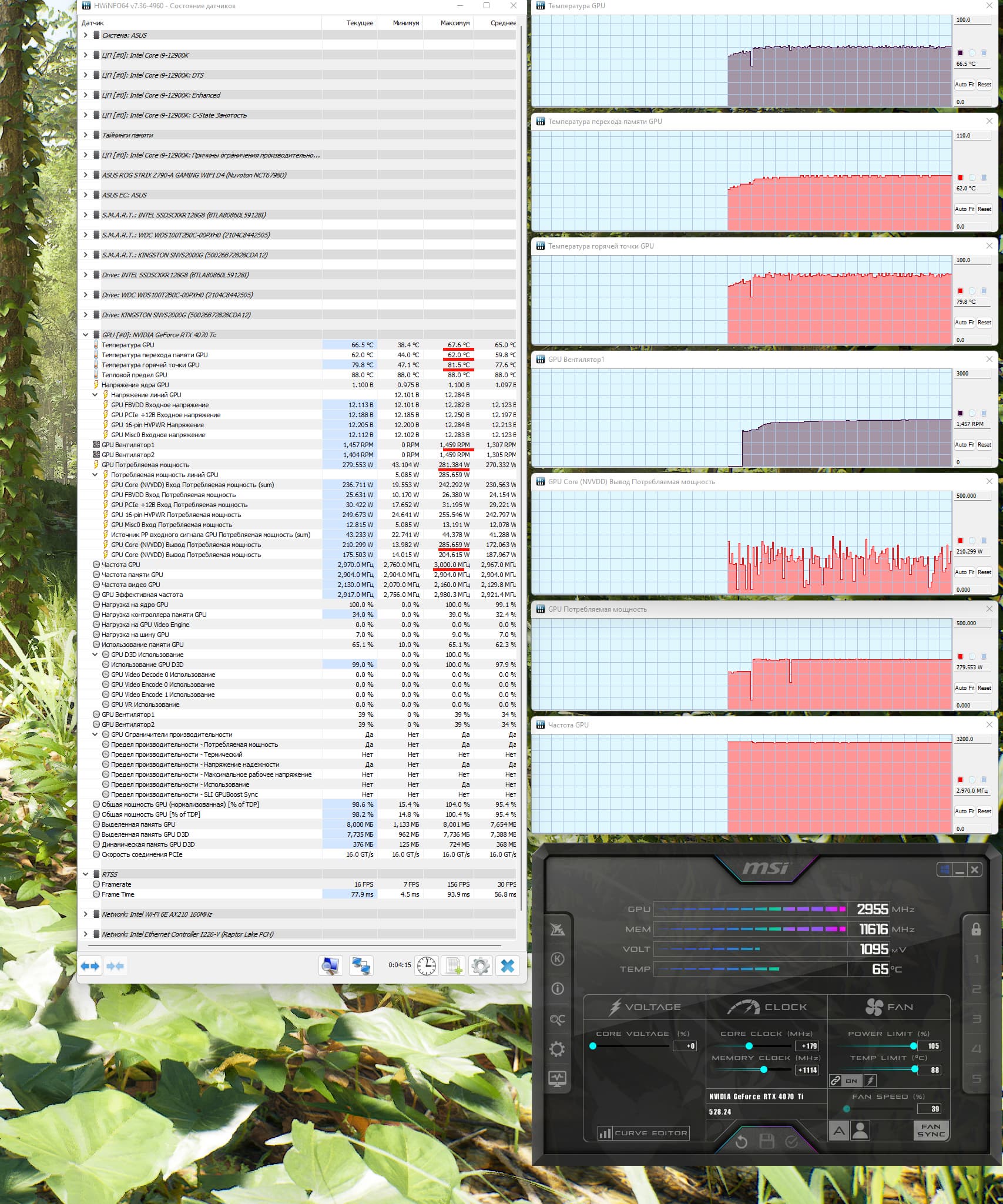Viewport: 1003px width, 1204px height.
Task: Start sensor logging with the add-sheet icon
Action: [x=454, y=965]
